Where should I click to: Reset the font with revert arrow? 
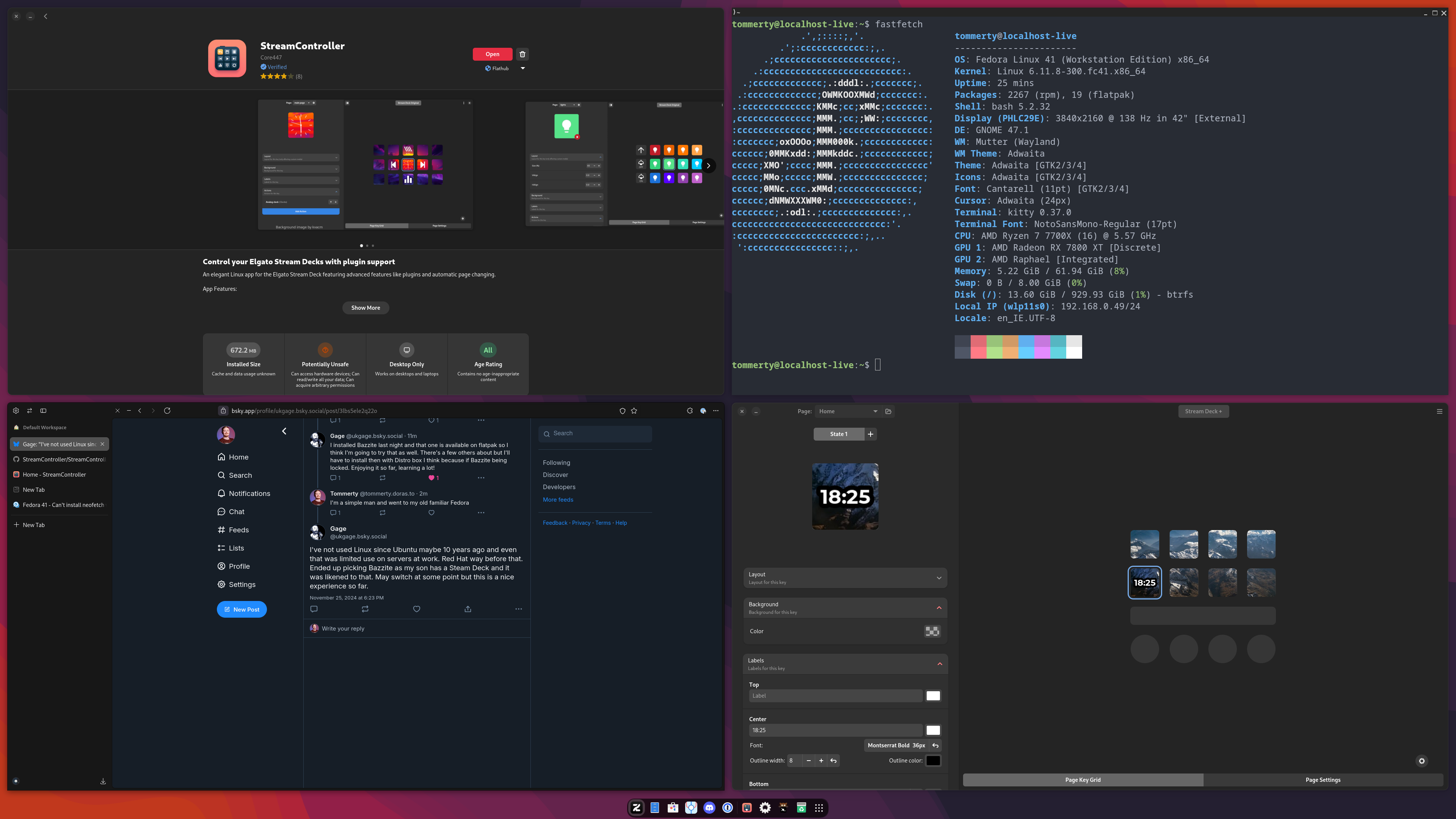[x=935, y=745]
